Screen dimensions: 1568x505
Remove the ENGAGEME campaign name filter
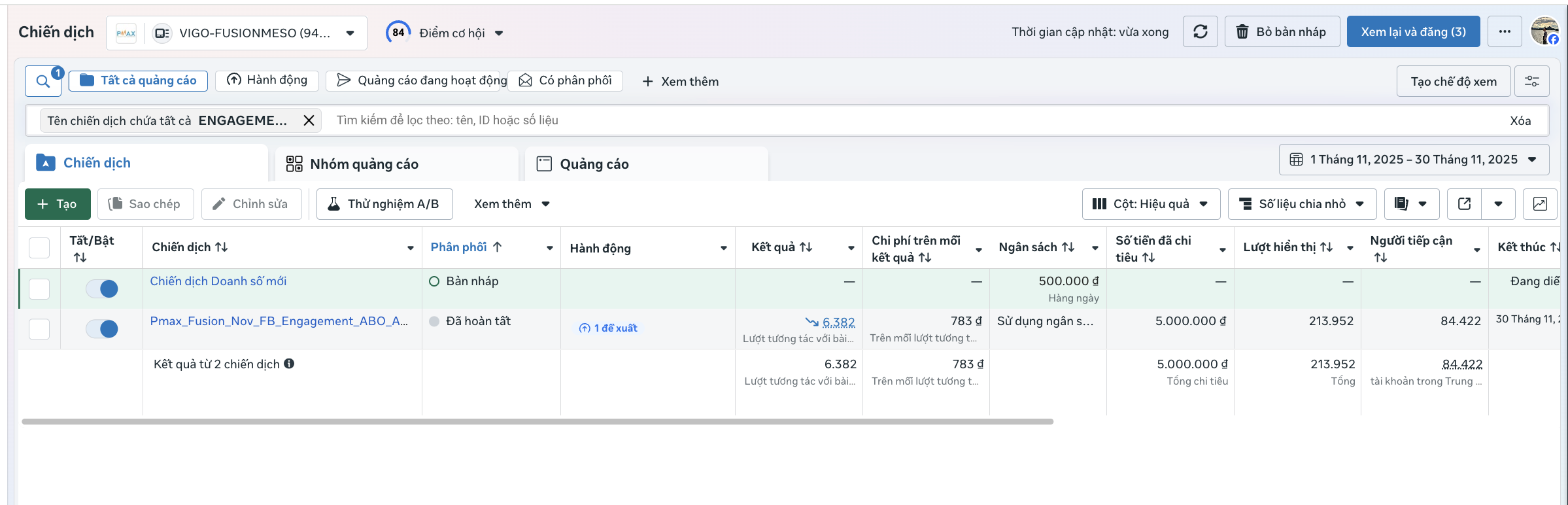[309, 120]
